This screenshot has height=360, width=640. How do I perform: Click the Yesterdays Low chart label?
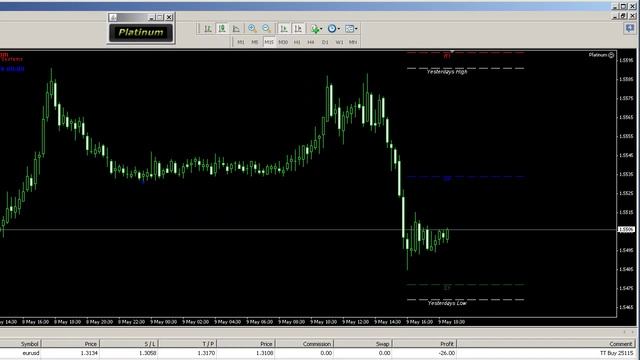coord(447,303)
